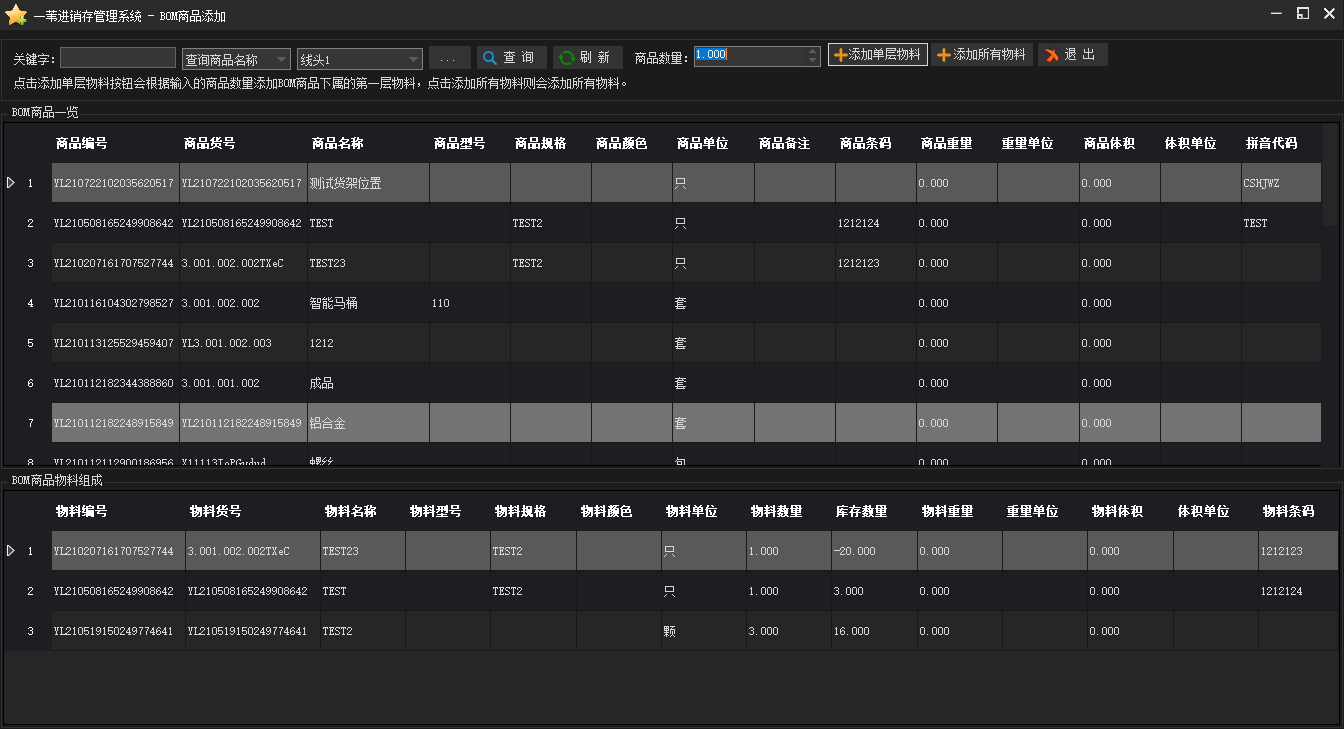Screen dimensions: 1344x729
Task: Click the 添加单层物料 button
Action: coord(878,55)
